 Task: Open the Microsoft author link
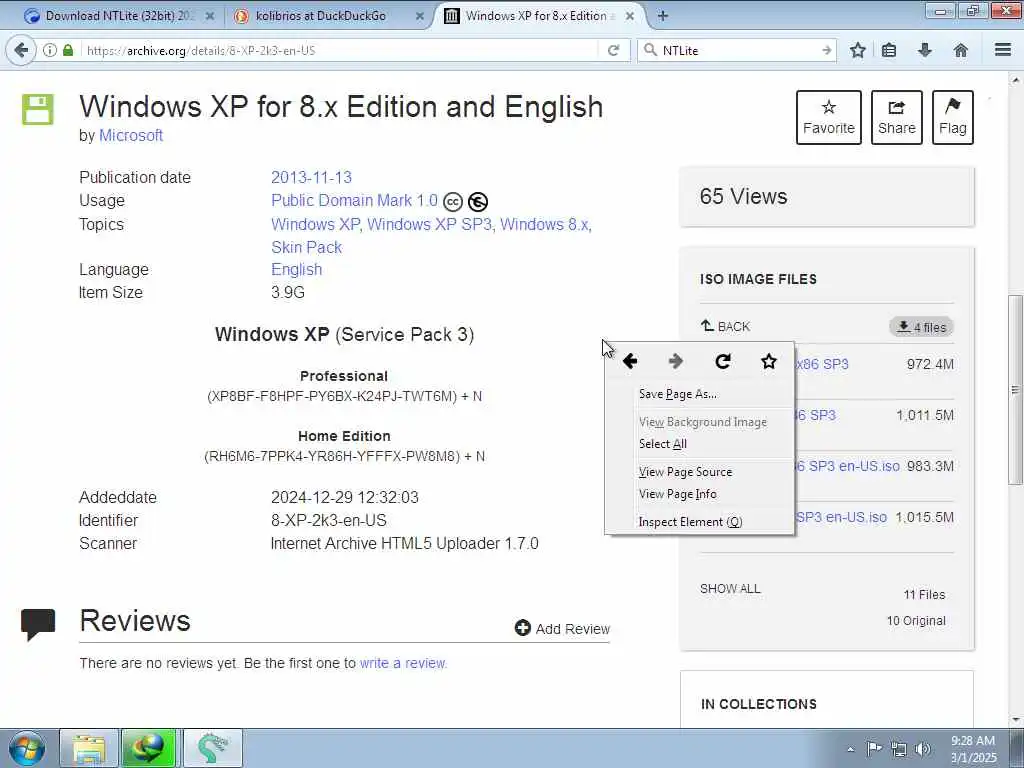point(131,135)
